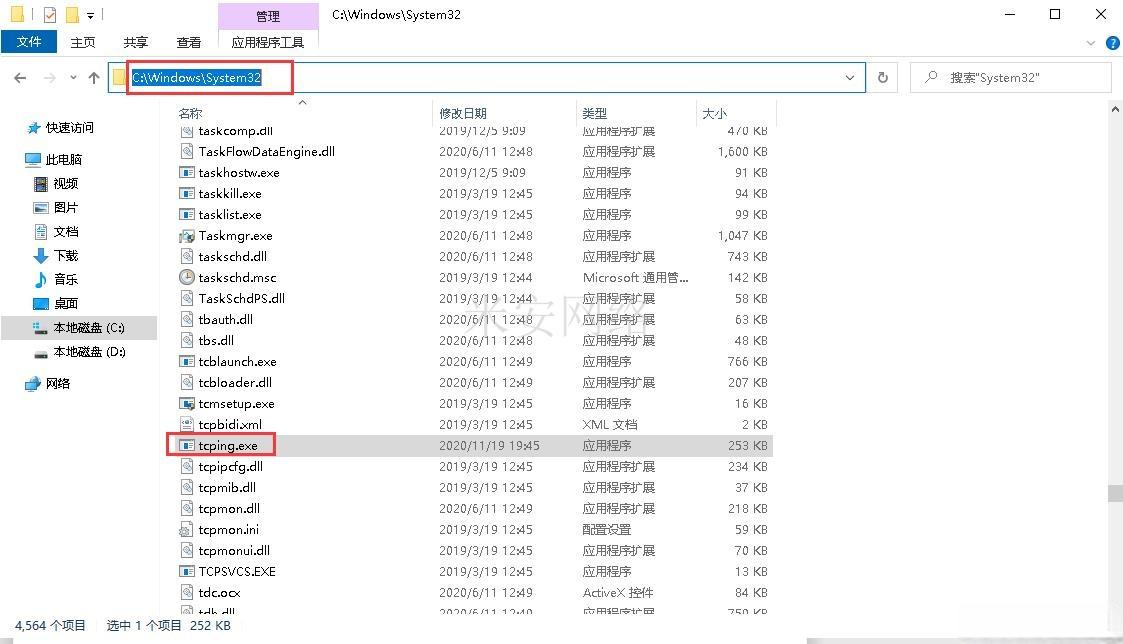Select the tcpmon.dll file name
The width and height of the screenshot is (1123, 644).
pyautogui.click(x=229, y=509)
